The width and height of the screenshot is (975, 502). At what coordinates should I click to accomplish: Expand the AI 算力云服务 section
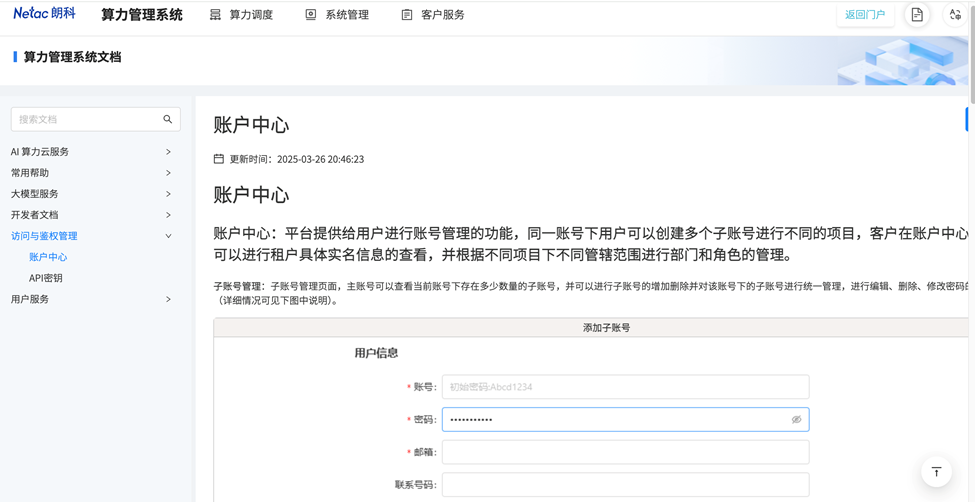click(x=168, y=152)
